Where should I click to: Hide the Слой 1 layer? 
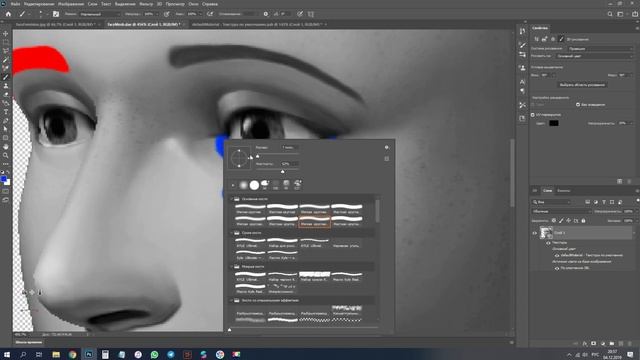534,233
